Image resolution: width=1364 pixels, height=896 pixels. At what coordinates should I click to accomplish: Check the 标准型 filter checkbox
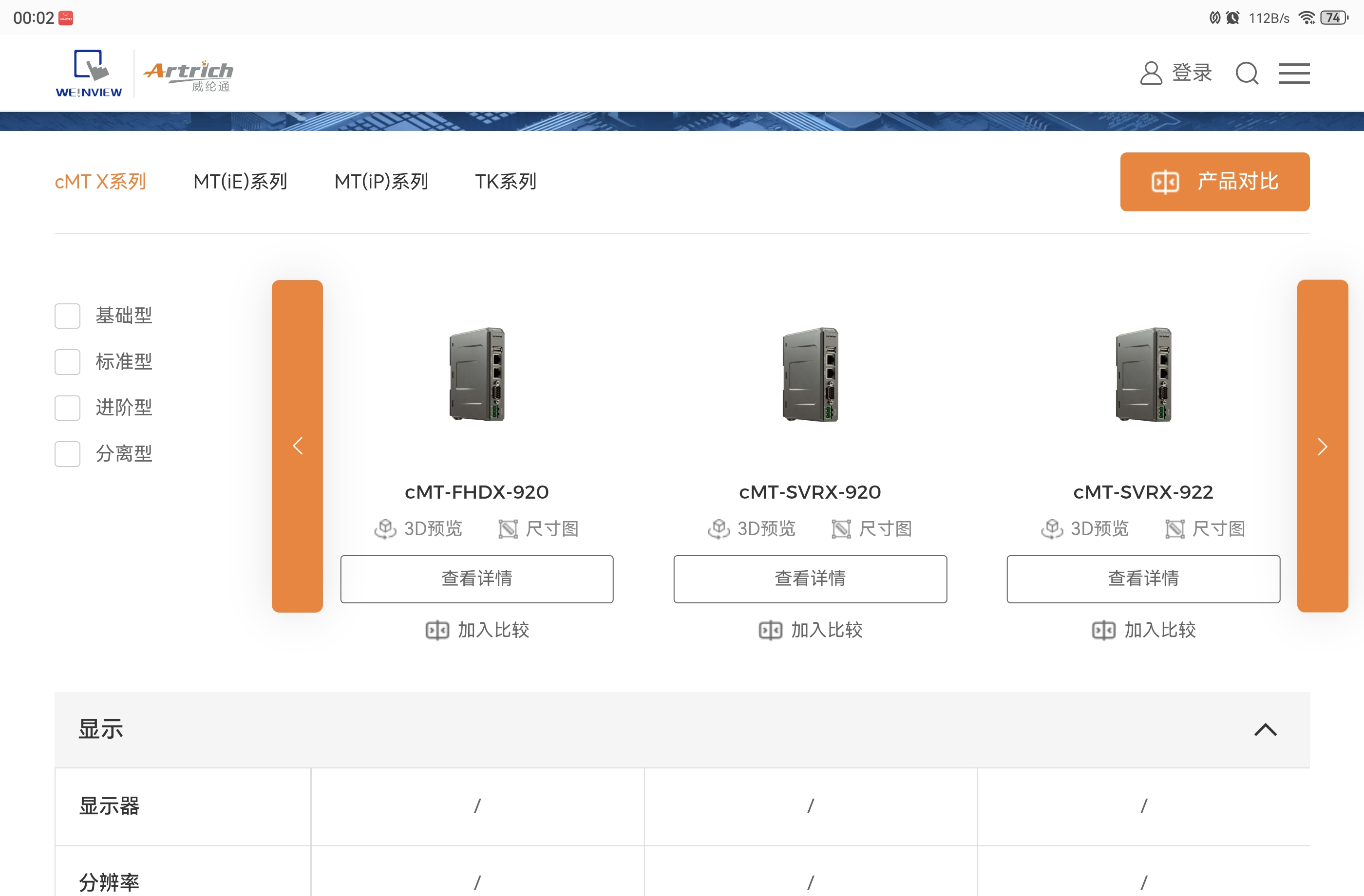tap(68, 361)
